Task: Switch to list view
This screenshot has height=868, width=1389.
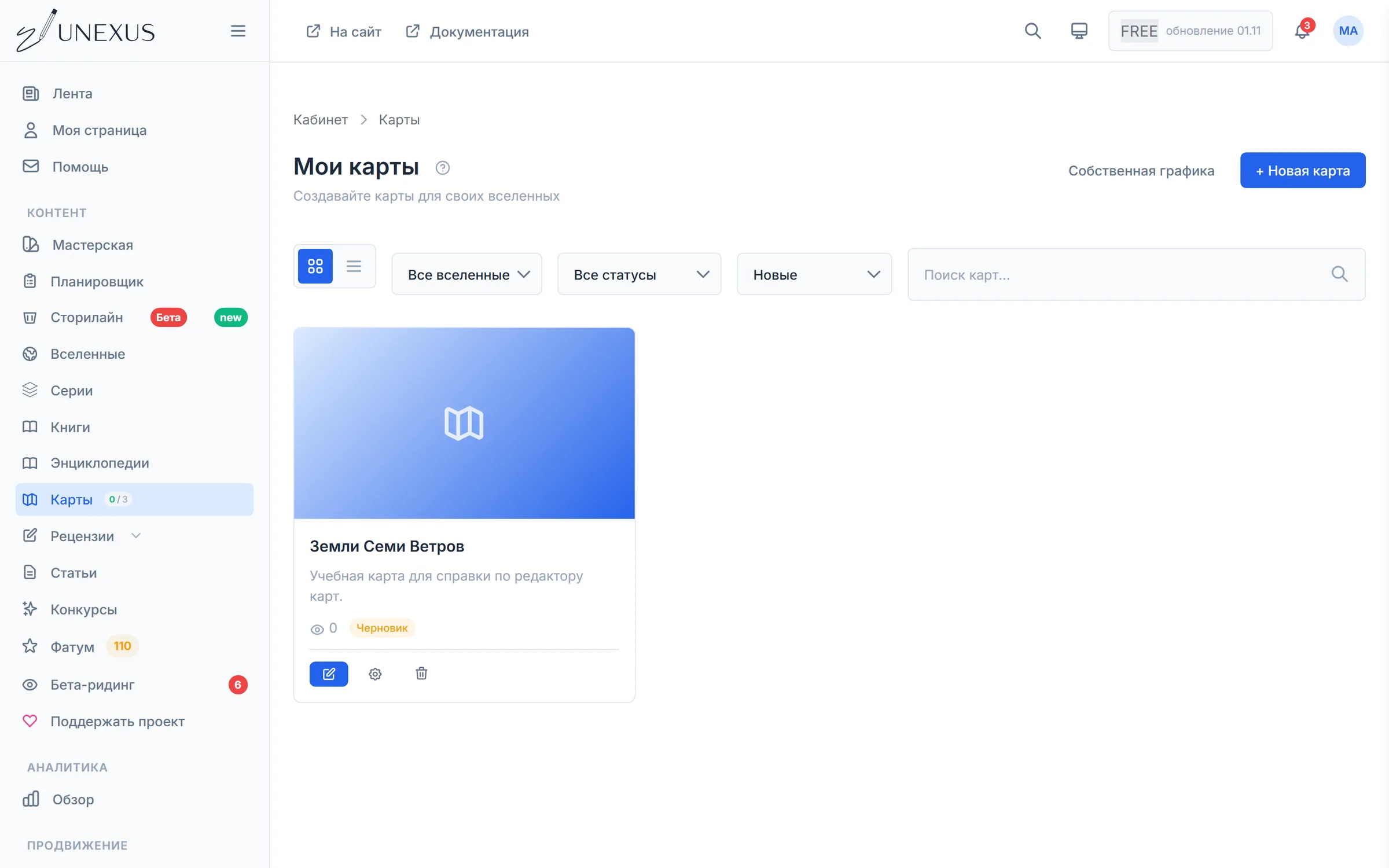Action: coord(354,266)
